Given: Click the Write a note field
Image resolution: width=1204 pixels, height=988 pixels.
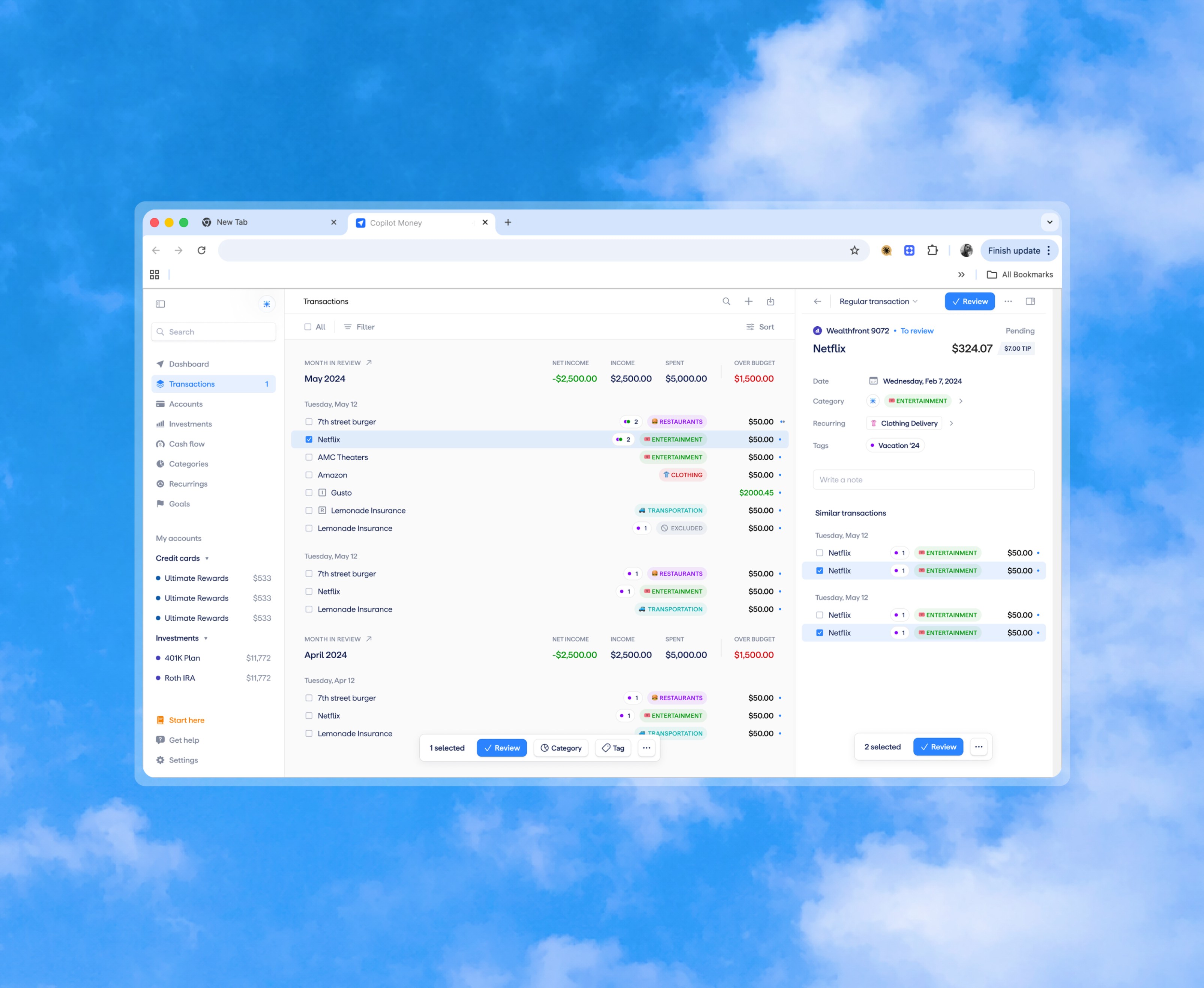Looking at the screenshot, I should coord(923,480).
